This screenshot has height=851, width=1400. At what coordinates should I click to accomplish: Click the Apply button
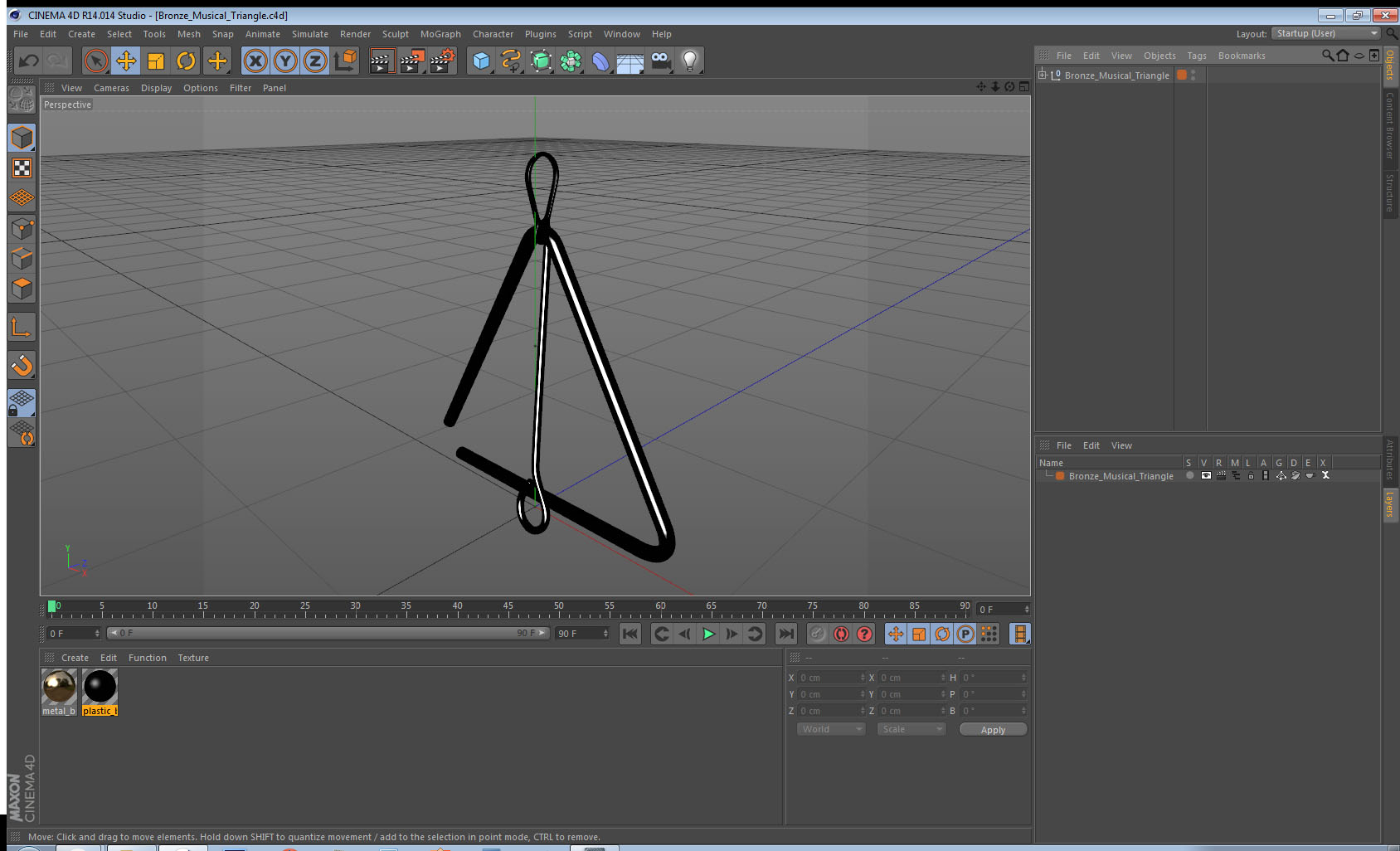point(993,730)
